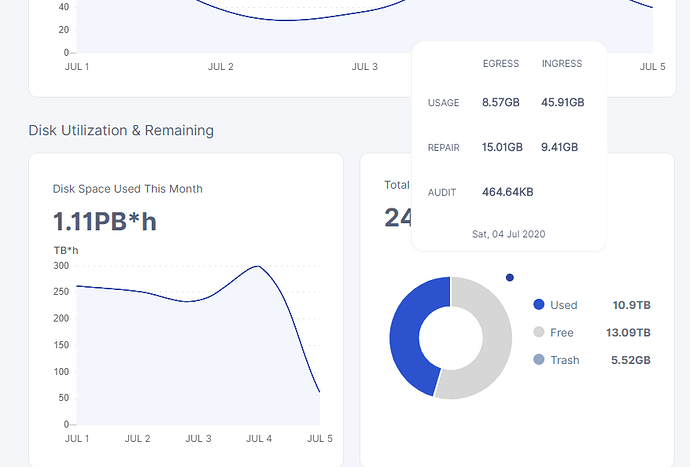Click the 1.11PB*h value
The width and height of the screenshot is (690, 467).
point(105,221)
